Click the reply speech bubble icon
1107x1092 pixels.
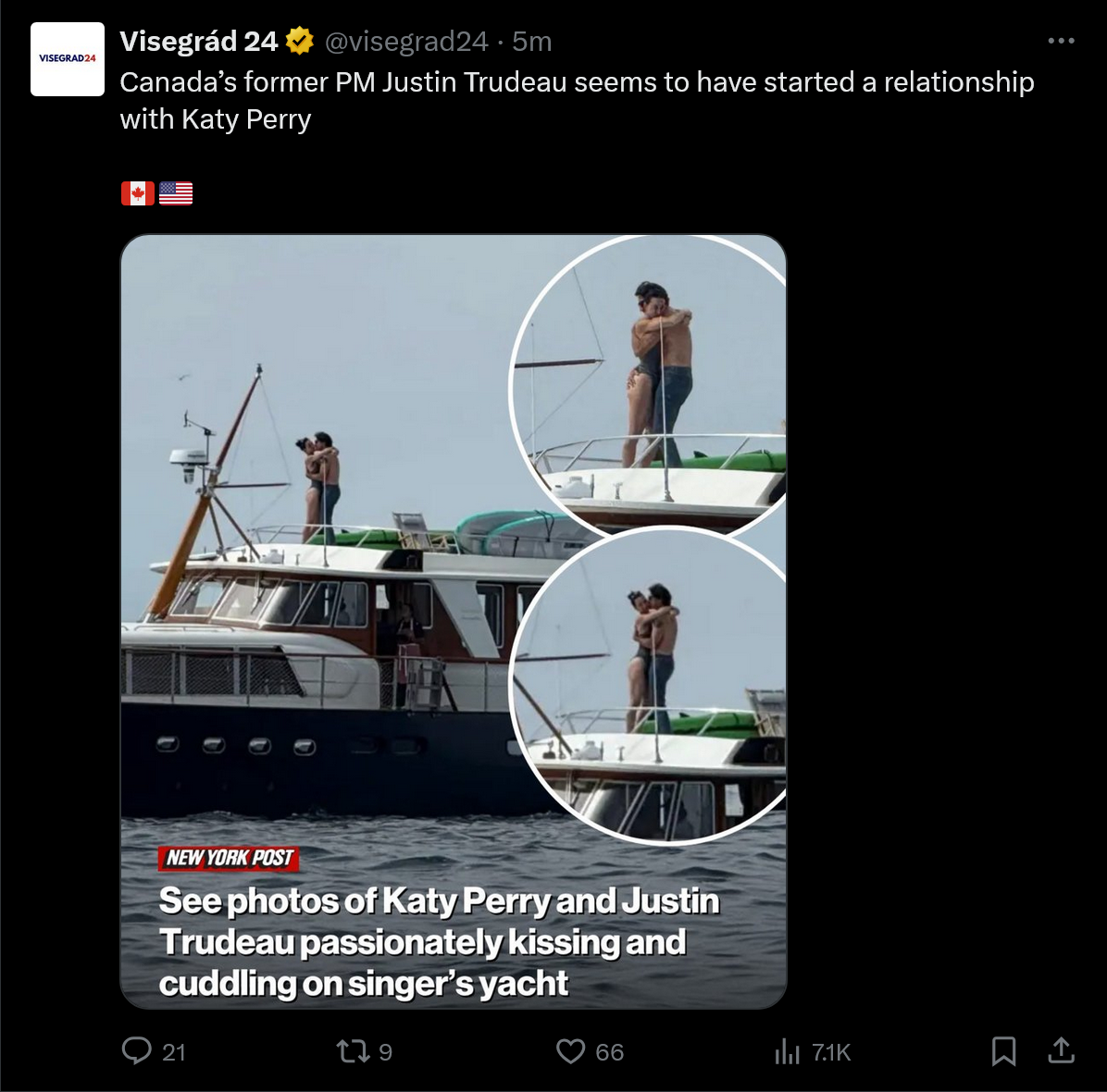pos(137,1050)
